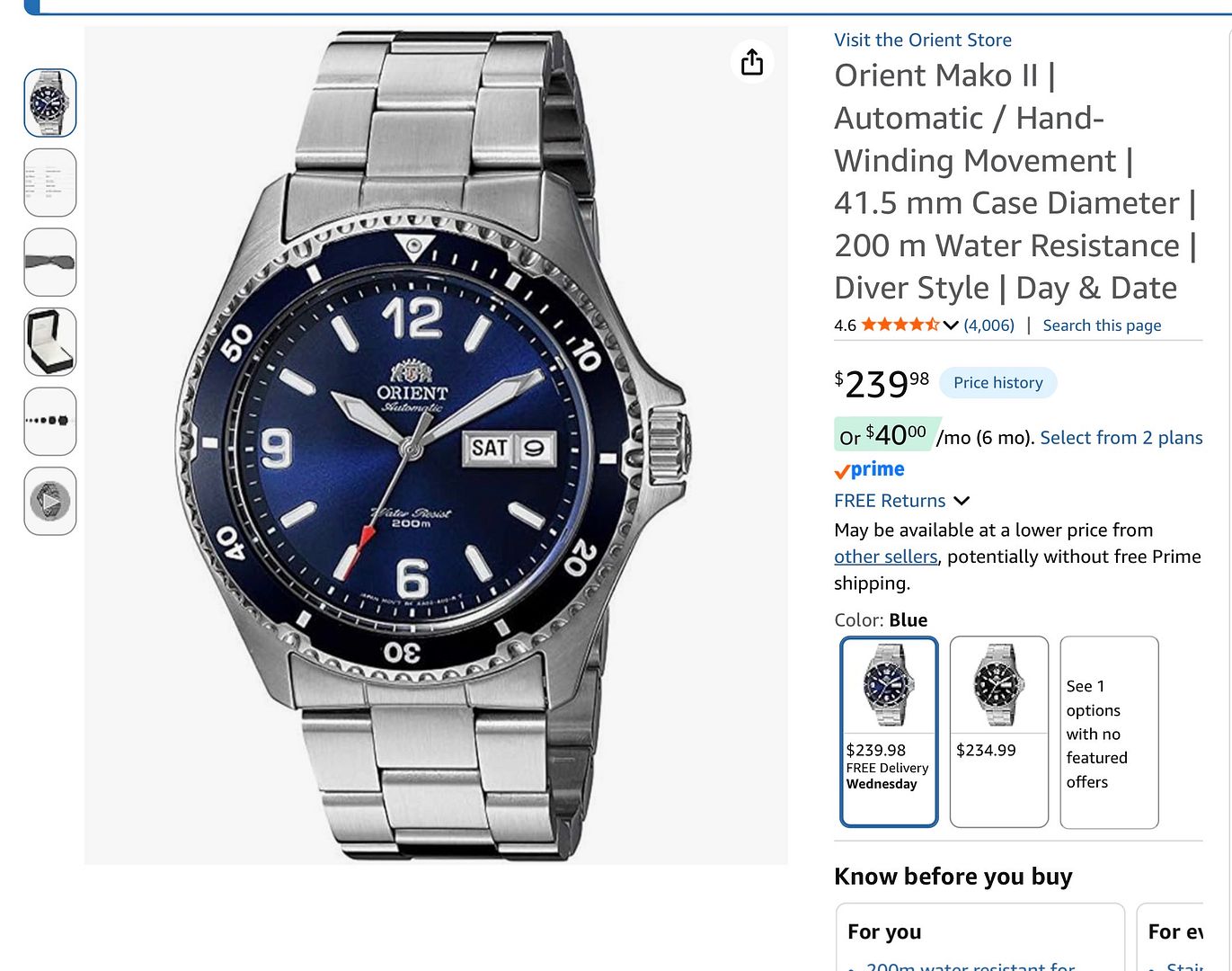
Task: Choose the black watch option at $234.99
Action: [x=999, y=732]
